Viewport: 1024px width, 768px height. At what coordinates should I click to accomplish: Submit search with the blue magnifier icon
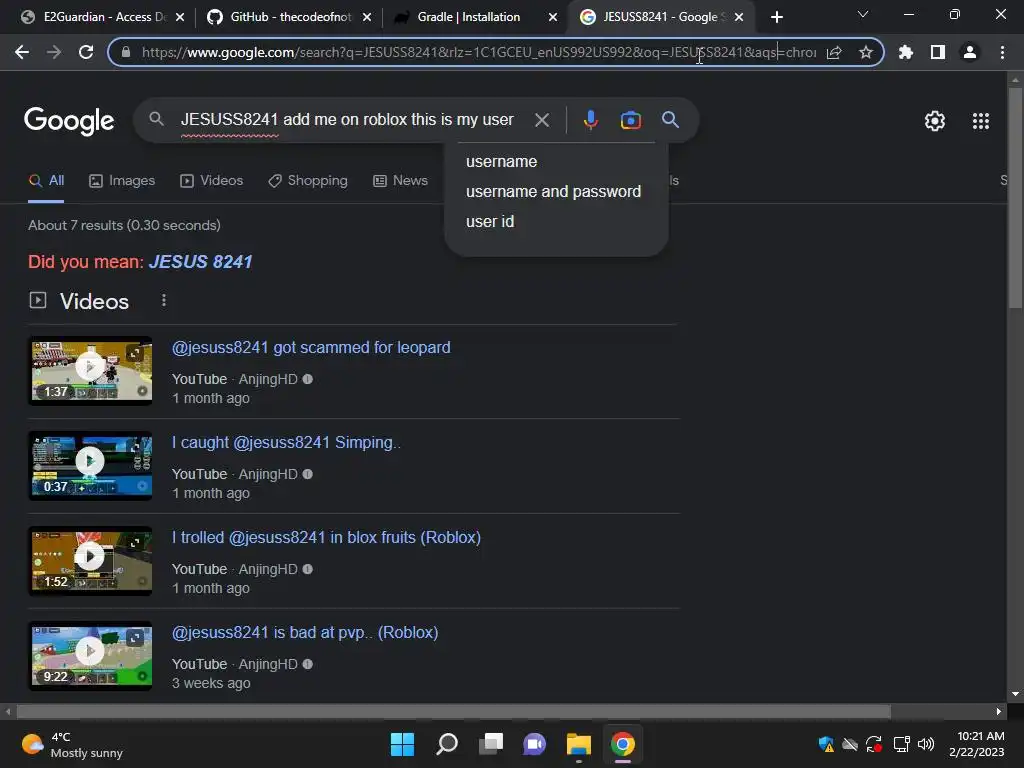pos(670,120)
